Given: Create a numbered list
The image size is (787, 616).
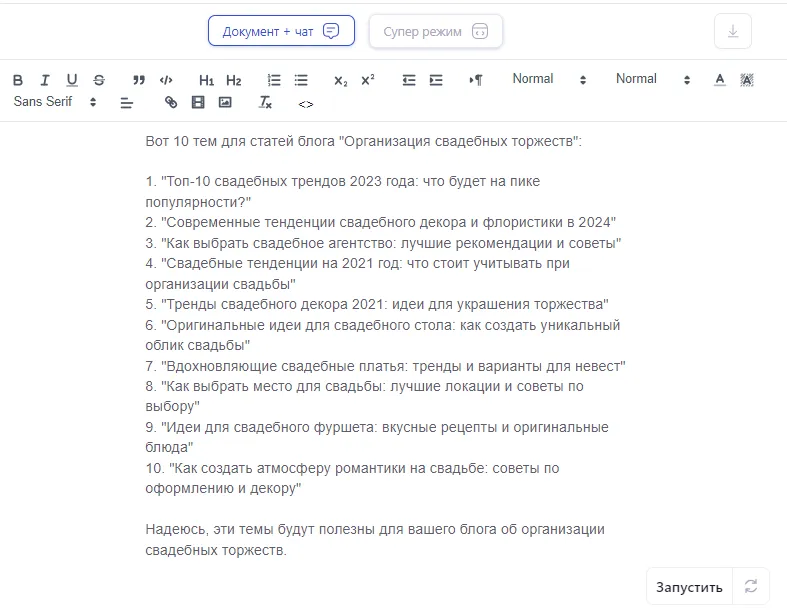Looking at the screenshot, I should (274, 80).
